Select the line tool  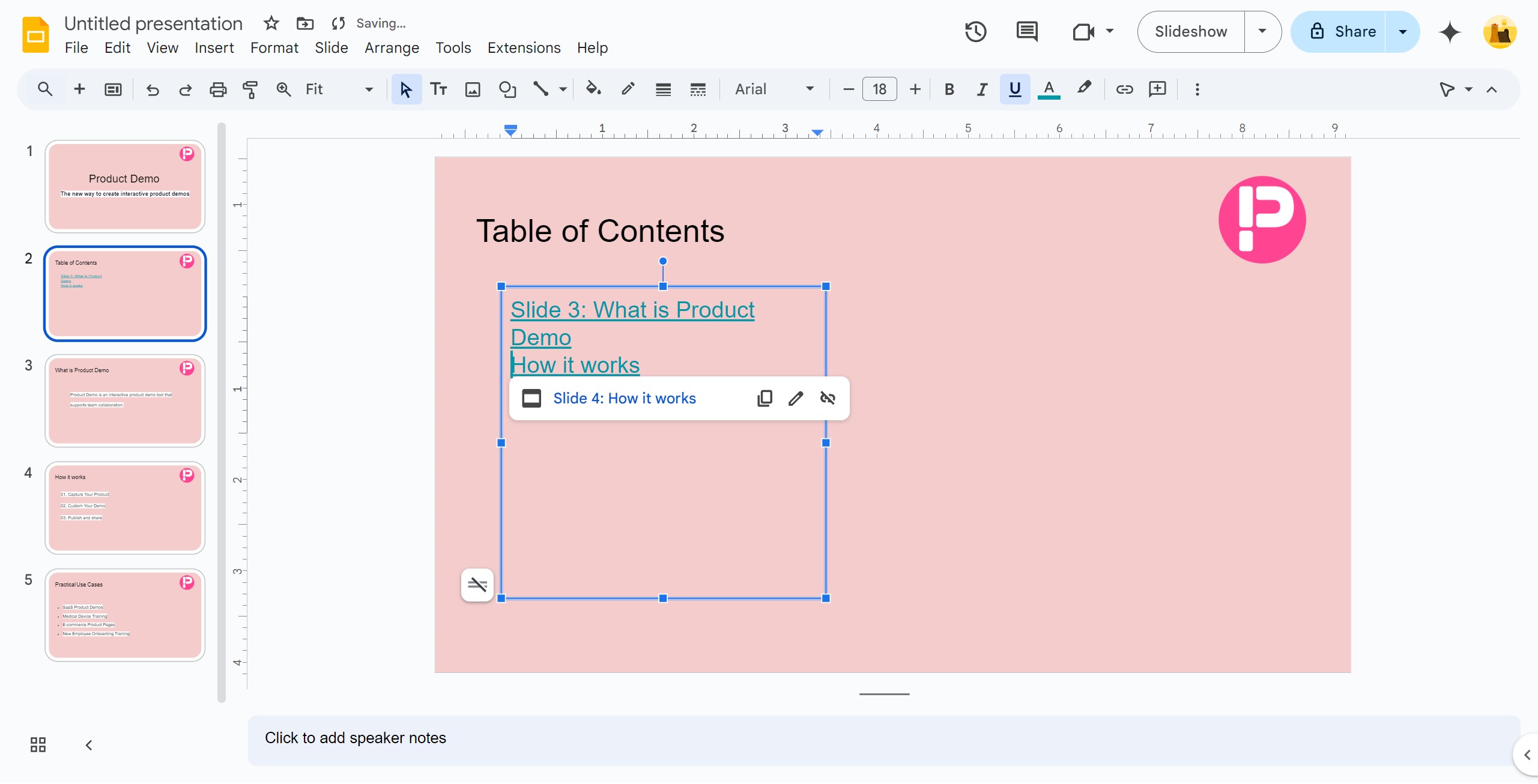(541, 89)
